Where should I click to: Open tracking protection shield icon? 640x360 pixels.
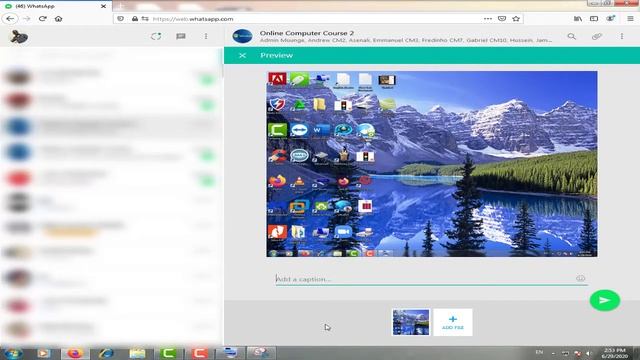[x=120, y=19]
